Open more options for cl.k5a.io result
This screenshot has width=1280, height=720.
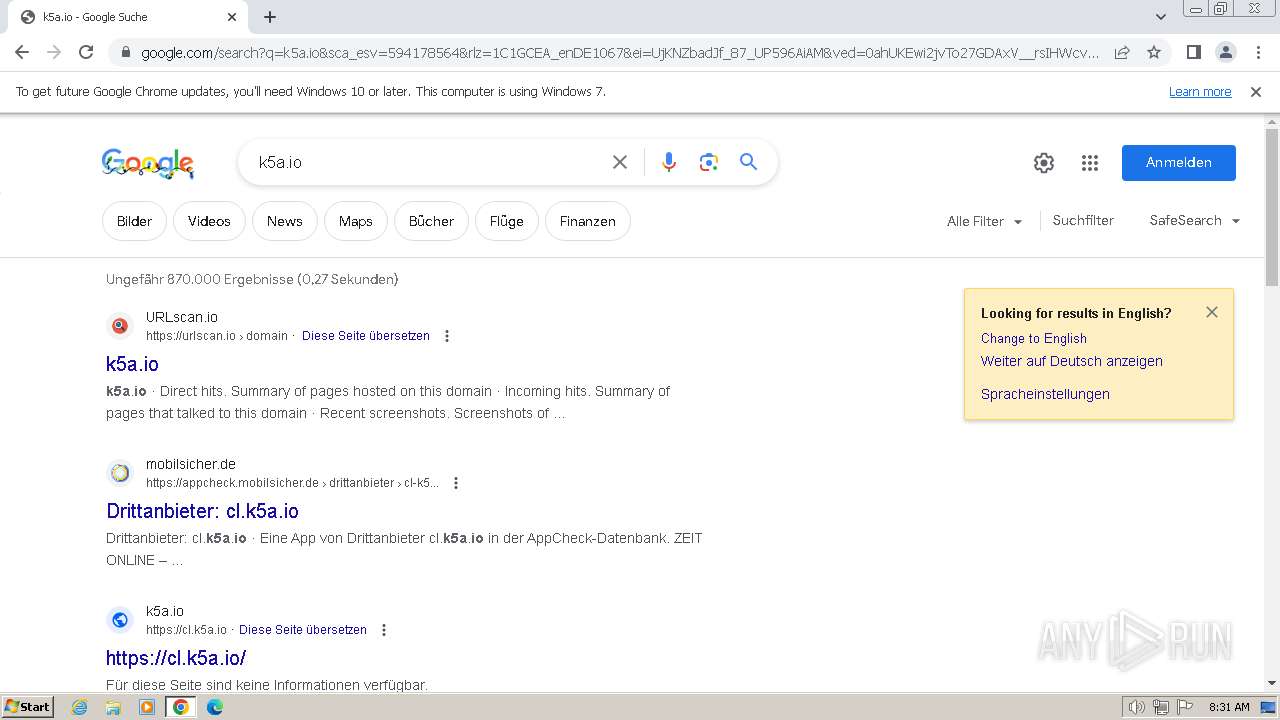coord(384,630)
